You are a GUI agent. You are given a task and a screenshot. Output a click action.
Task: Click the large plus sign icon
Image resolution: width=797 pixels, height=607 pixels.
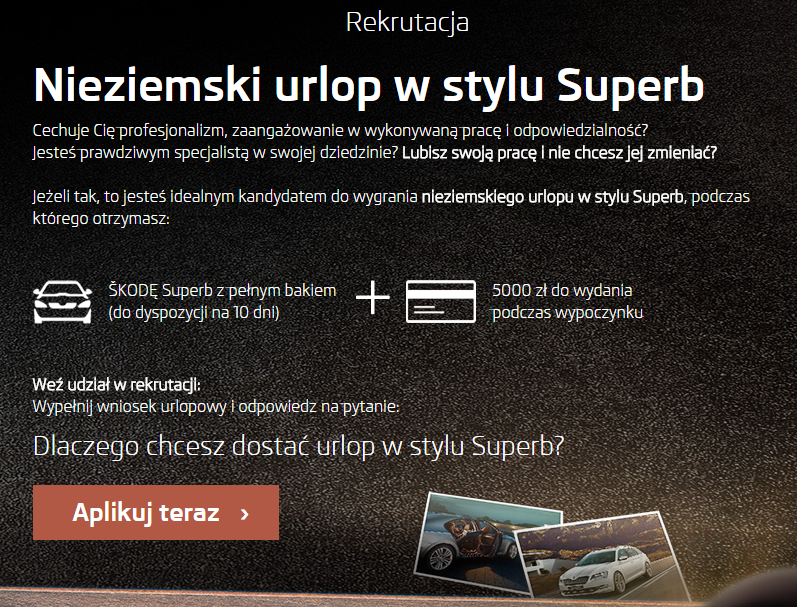click(373, 297)
